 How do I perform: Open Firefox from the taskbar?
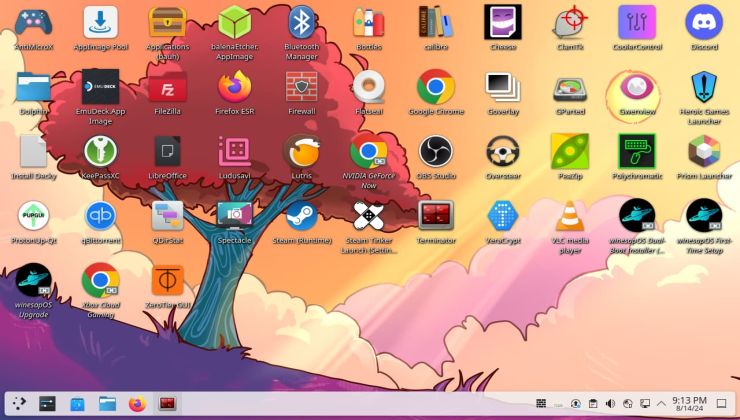pos(137,403)
